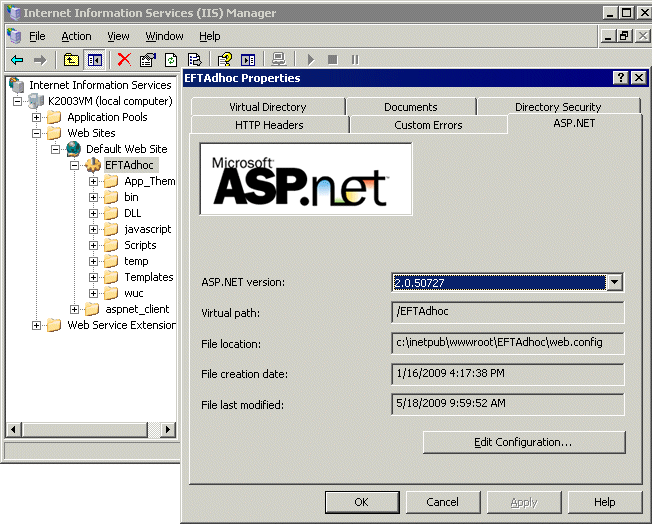Click the tree pane scroll left arrow
The height and width of the screenshot is (524, 652).
pos(14,429)
